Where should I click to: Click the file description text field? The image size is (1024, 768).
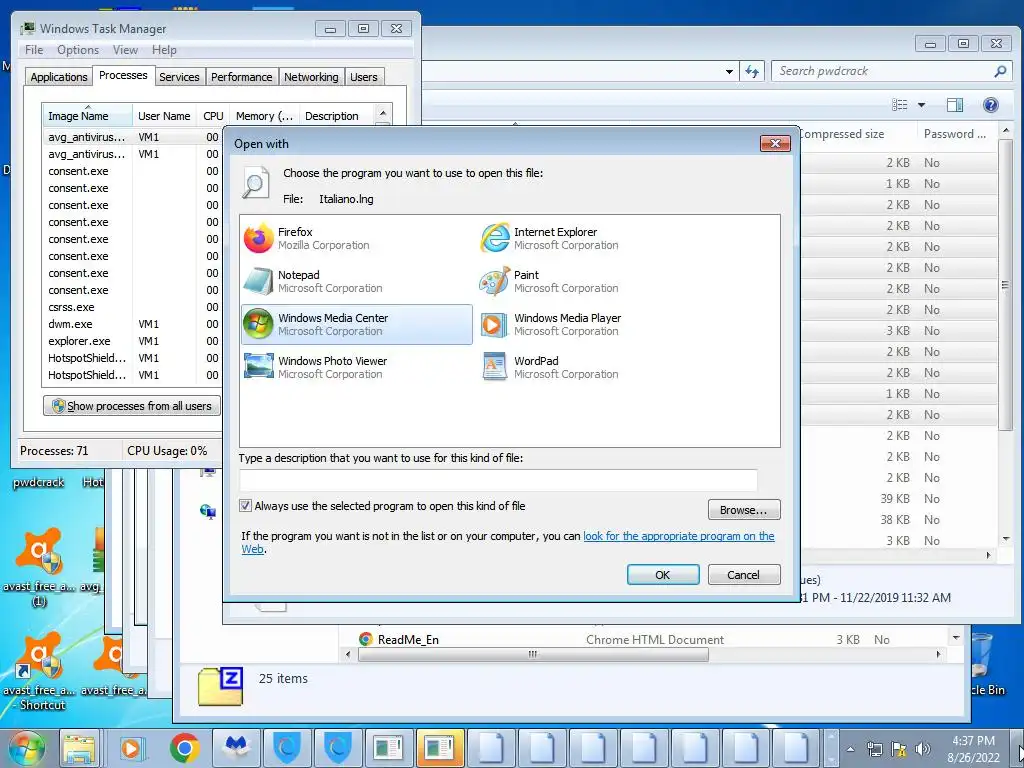click(498, 480)
